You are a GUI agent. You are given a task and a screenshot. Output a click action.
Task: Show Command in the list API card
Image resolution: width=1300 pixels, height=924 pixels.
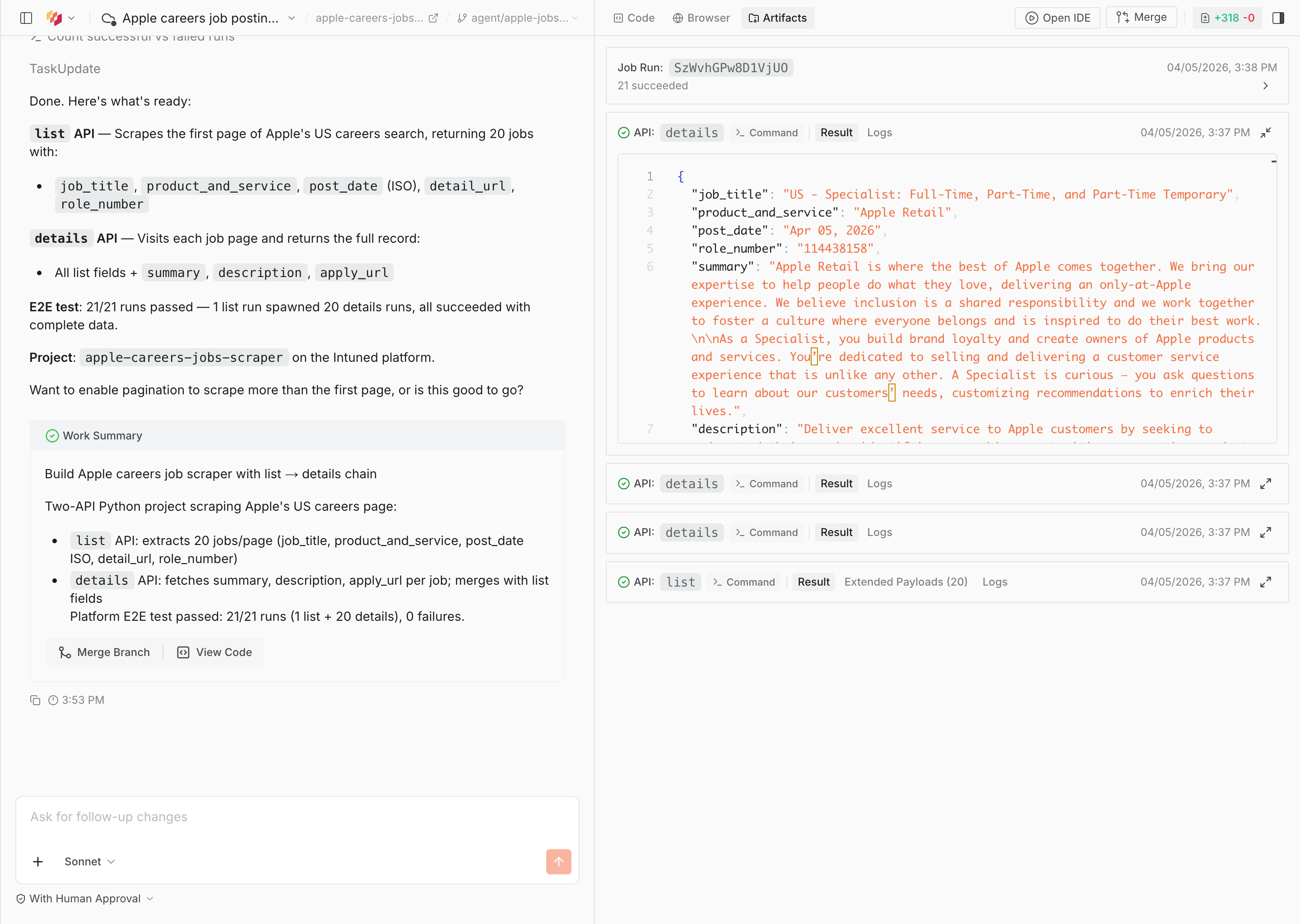coord(744,582)
